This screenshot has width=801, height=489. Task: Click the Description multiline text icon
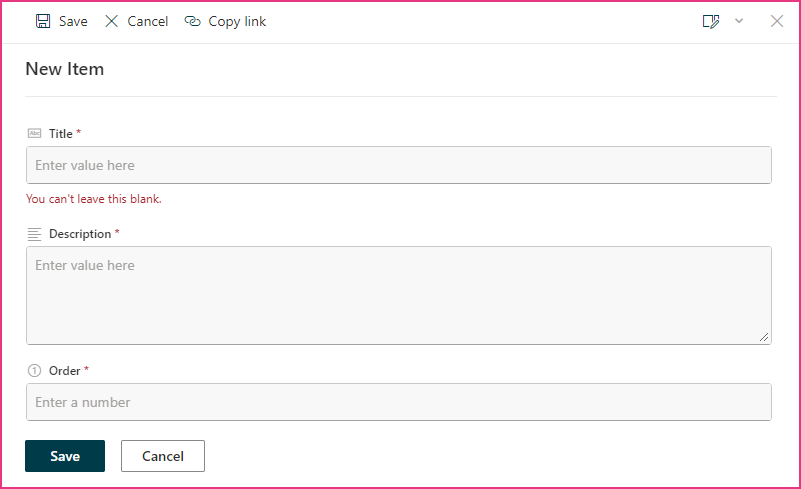[34, 234]
